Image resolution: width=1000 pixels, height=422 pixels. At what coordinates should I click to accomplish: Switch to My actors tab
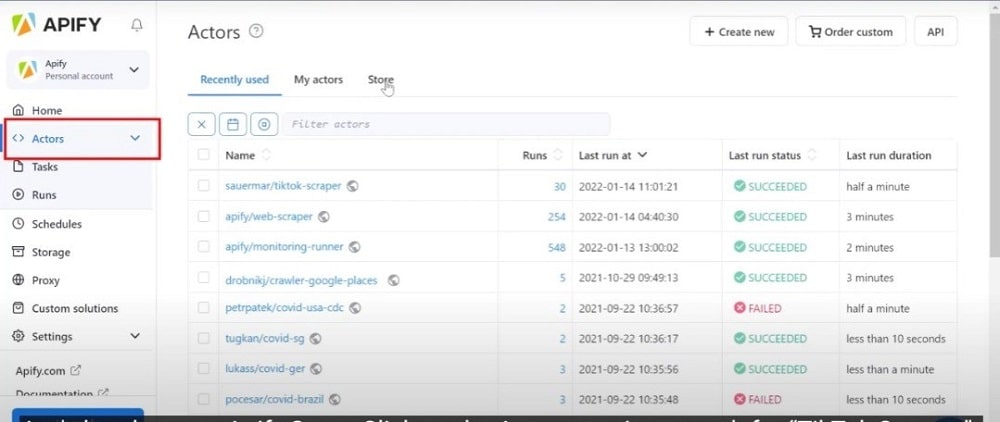(x=318, y=80)
